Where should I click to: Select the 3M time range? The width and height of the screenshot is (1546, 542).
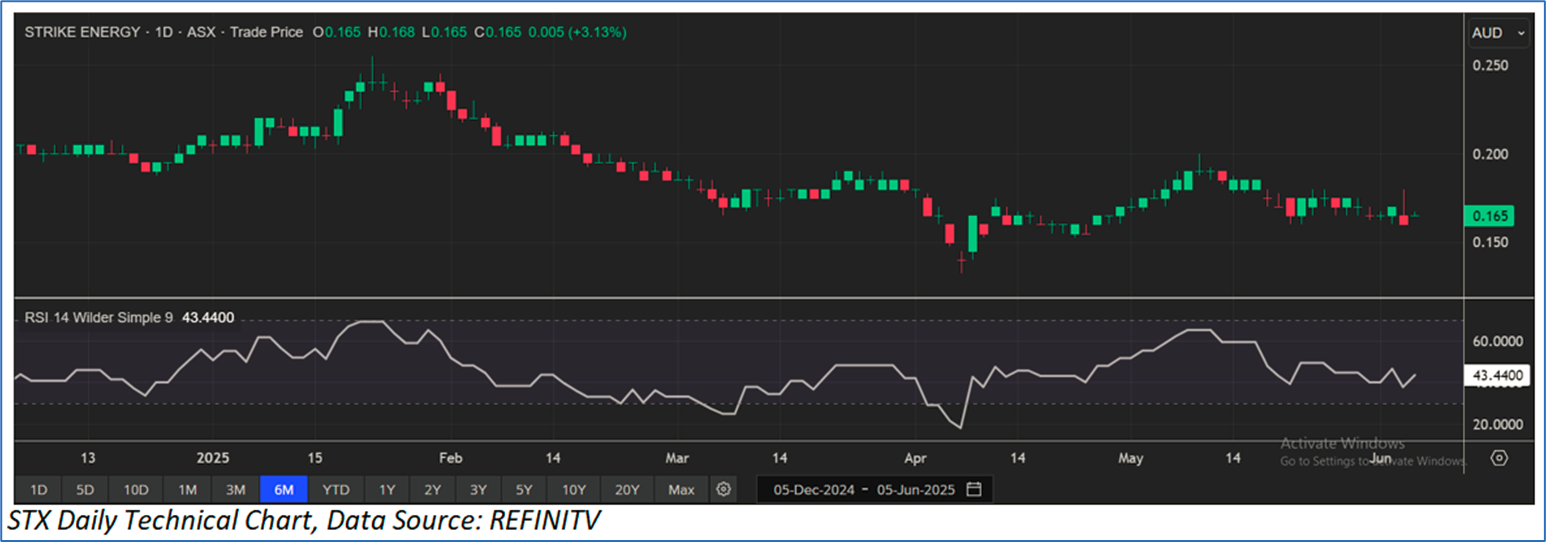click(235, 490)
